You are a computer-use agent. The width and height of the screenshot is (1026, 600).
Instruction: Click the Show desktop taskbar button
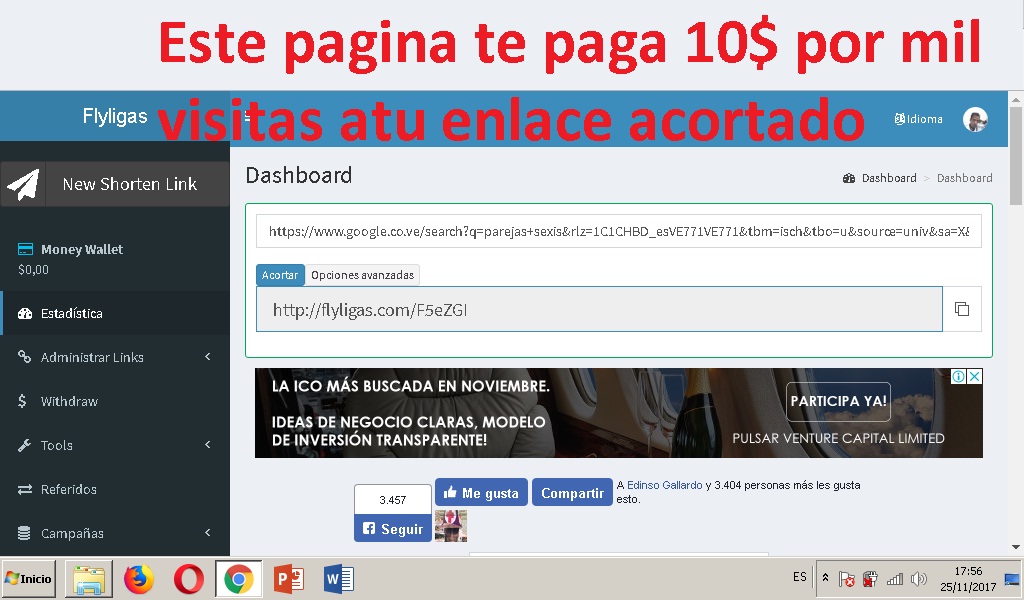(1012, 578)
